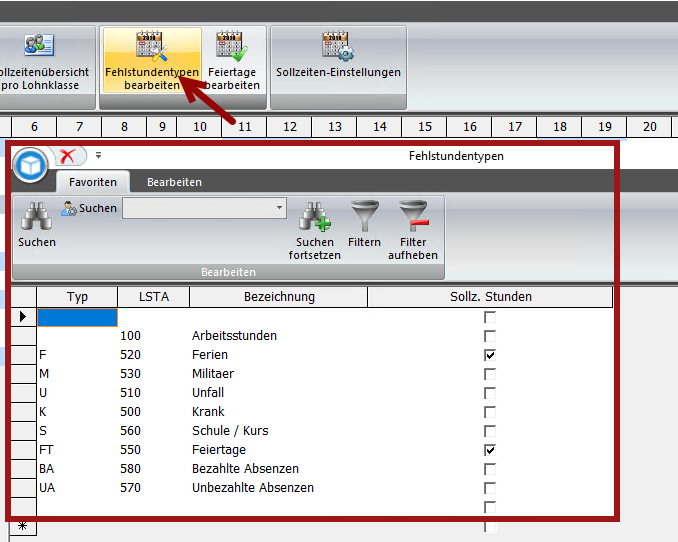The image size is (678, 542).
Task: Select the Favoriten tab
Action: tap(93, 182)
